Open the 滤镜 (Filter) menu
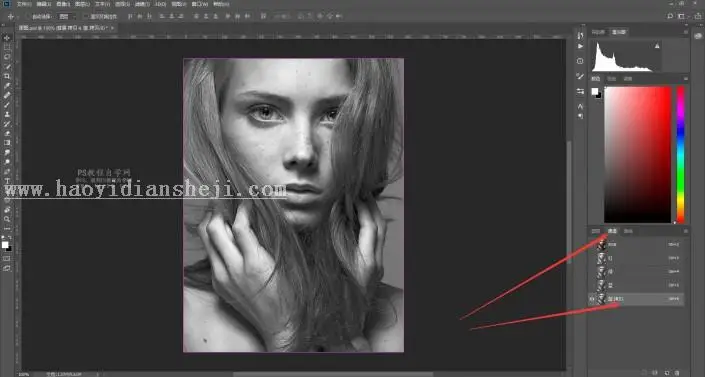The image size is (705, 377). click(142, 4)
